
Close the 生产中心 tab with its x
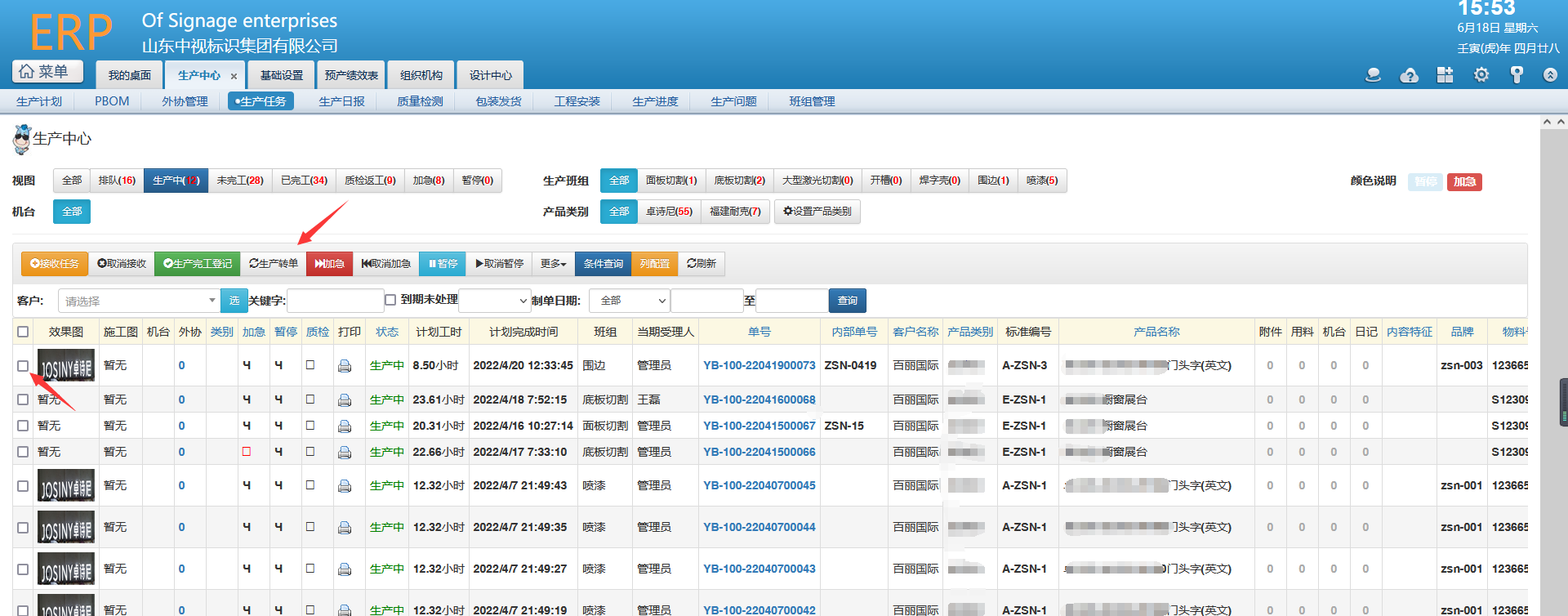point(234,76)
